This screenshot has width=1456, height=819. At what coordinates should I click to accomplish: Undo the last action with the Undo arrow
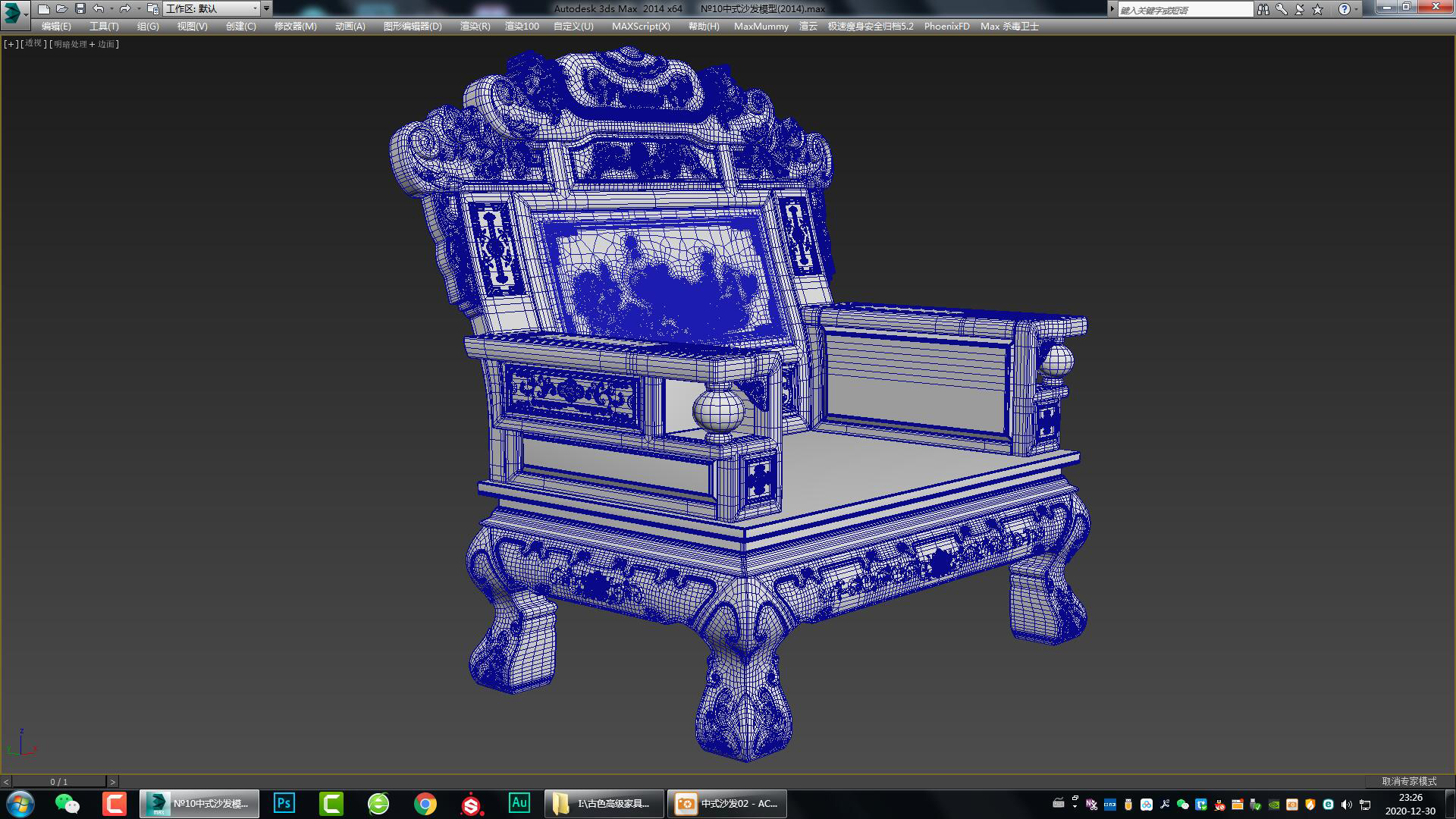click(99, 8)
